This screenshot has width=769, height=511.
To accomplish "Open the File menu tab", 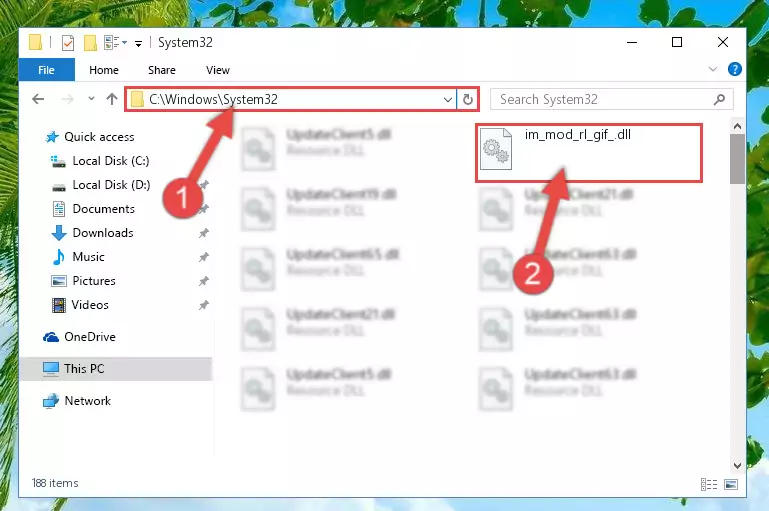I will pyautogui.click(x=47, y=70).
